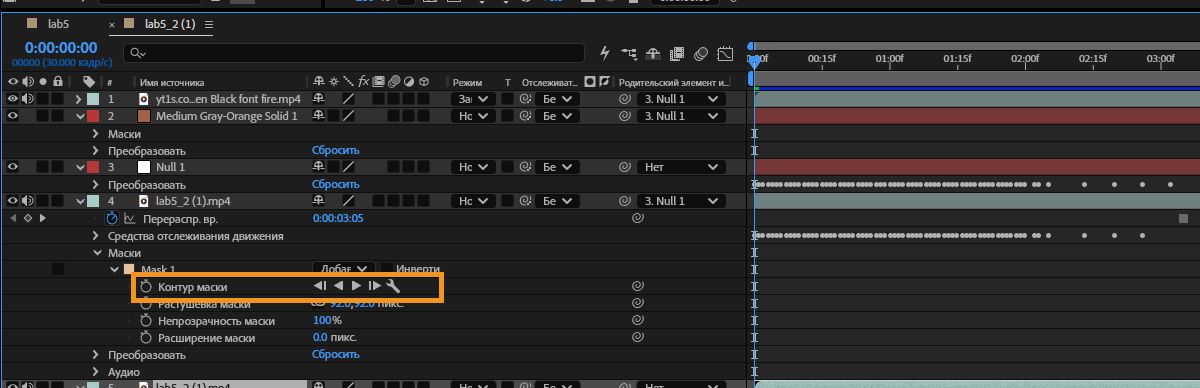Click Сбросить for Null 1 Преобразовать
The width and height of the screenshot is (1200, 388).
point(335,184)
